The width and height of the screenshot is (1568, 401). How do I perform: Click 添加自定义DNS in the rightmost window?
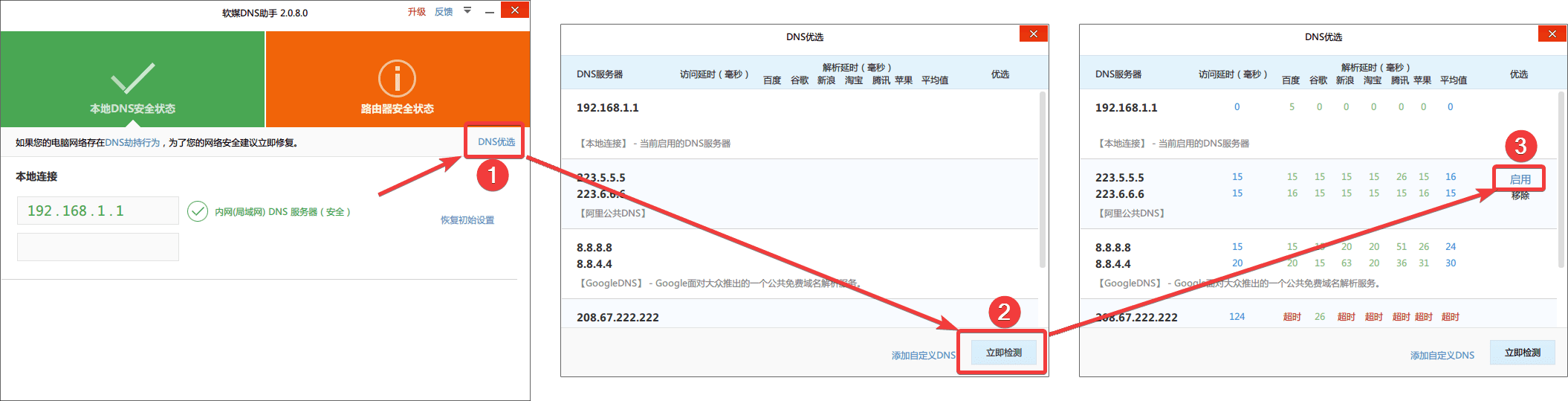point(1442,356)
